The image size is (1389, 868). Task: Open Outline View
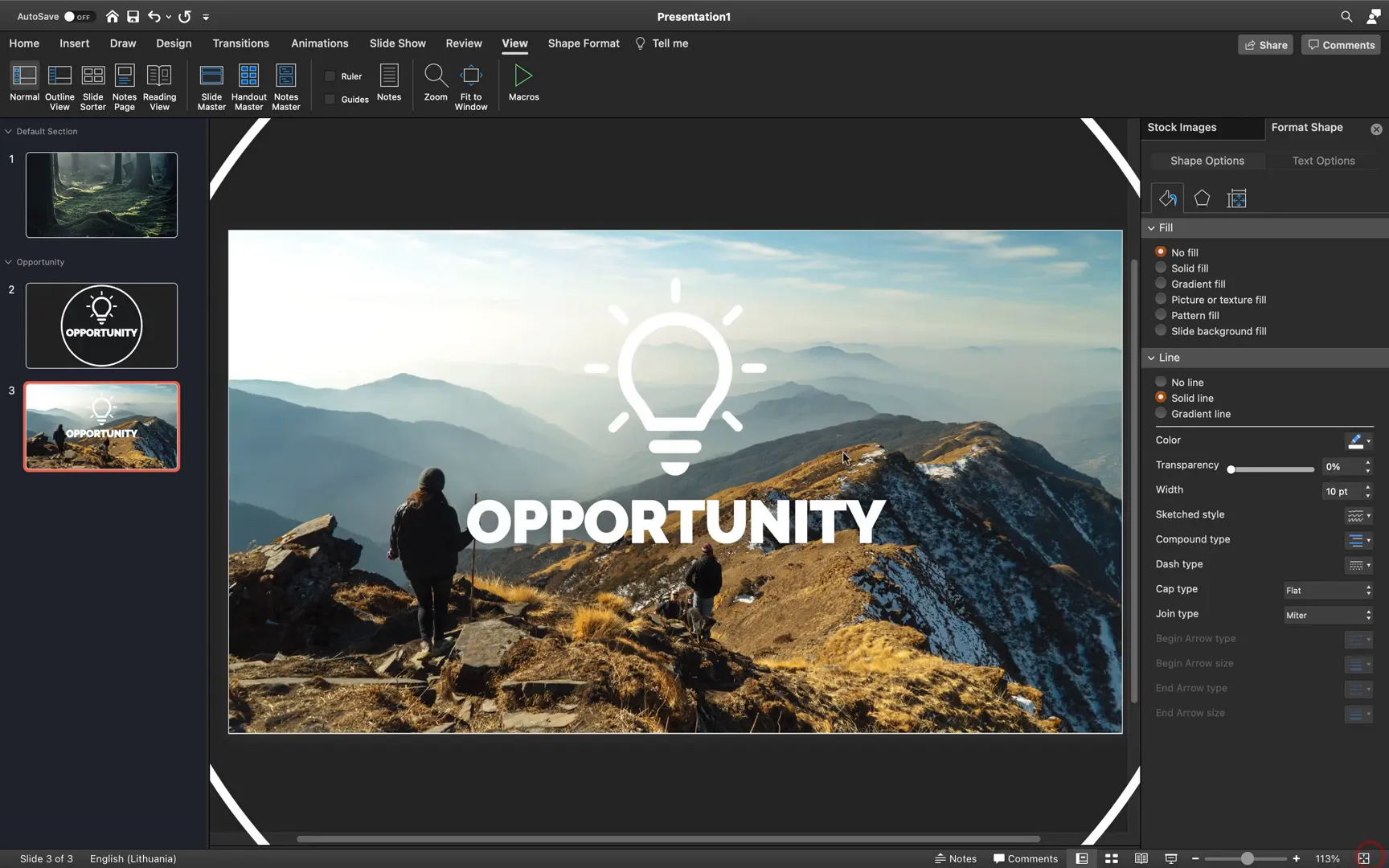click(59, 87)
